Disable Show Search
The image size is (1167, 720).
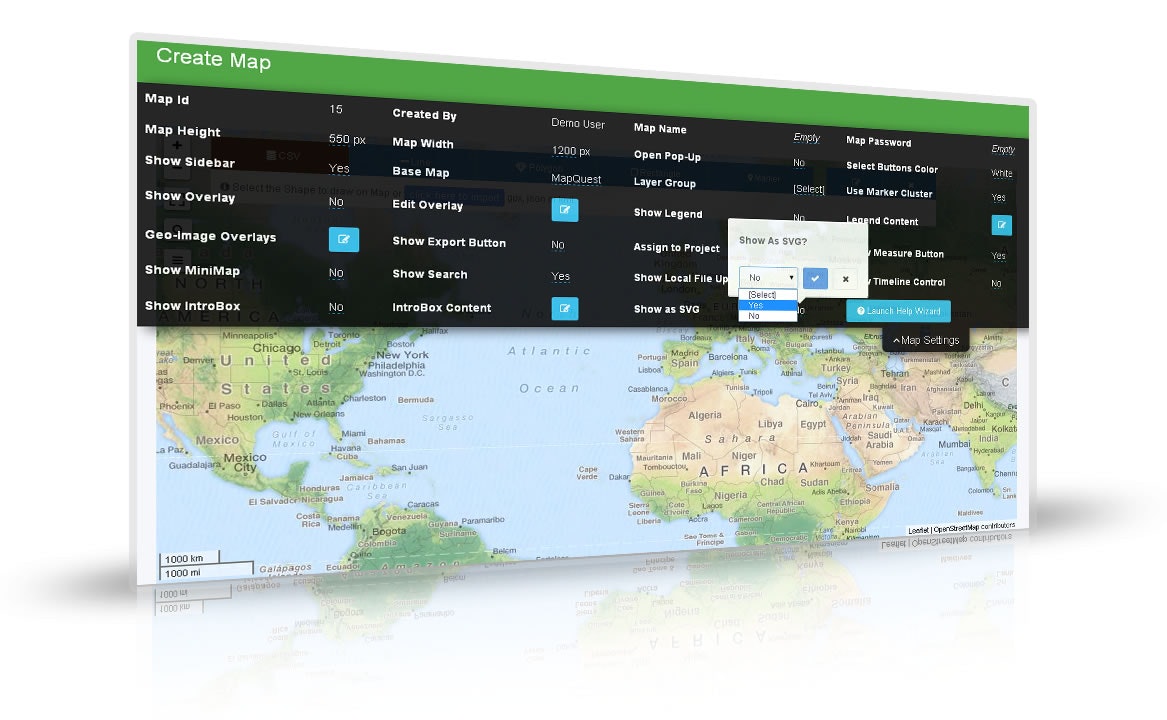(x=560, y=275)
